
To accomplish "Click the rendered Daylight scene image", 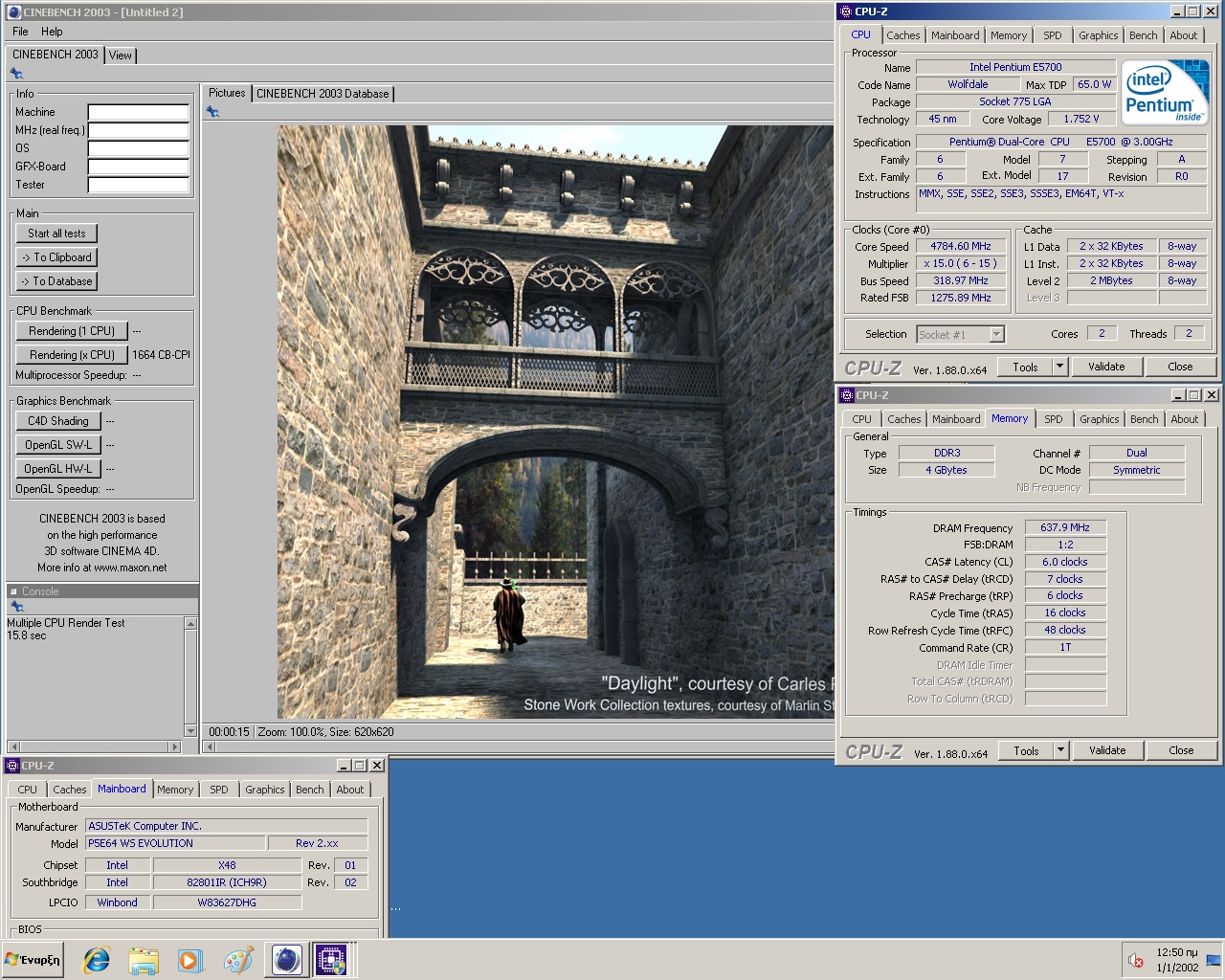I will point(556,422).
